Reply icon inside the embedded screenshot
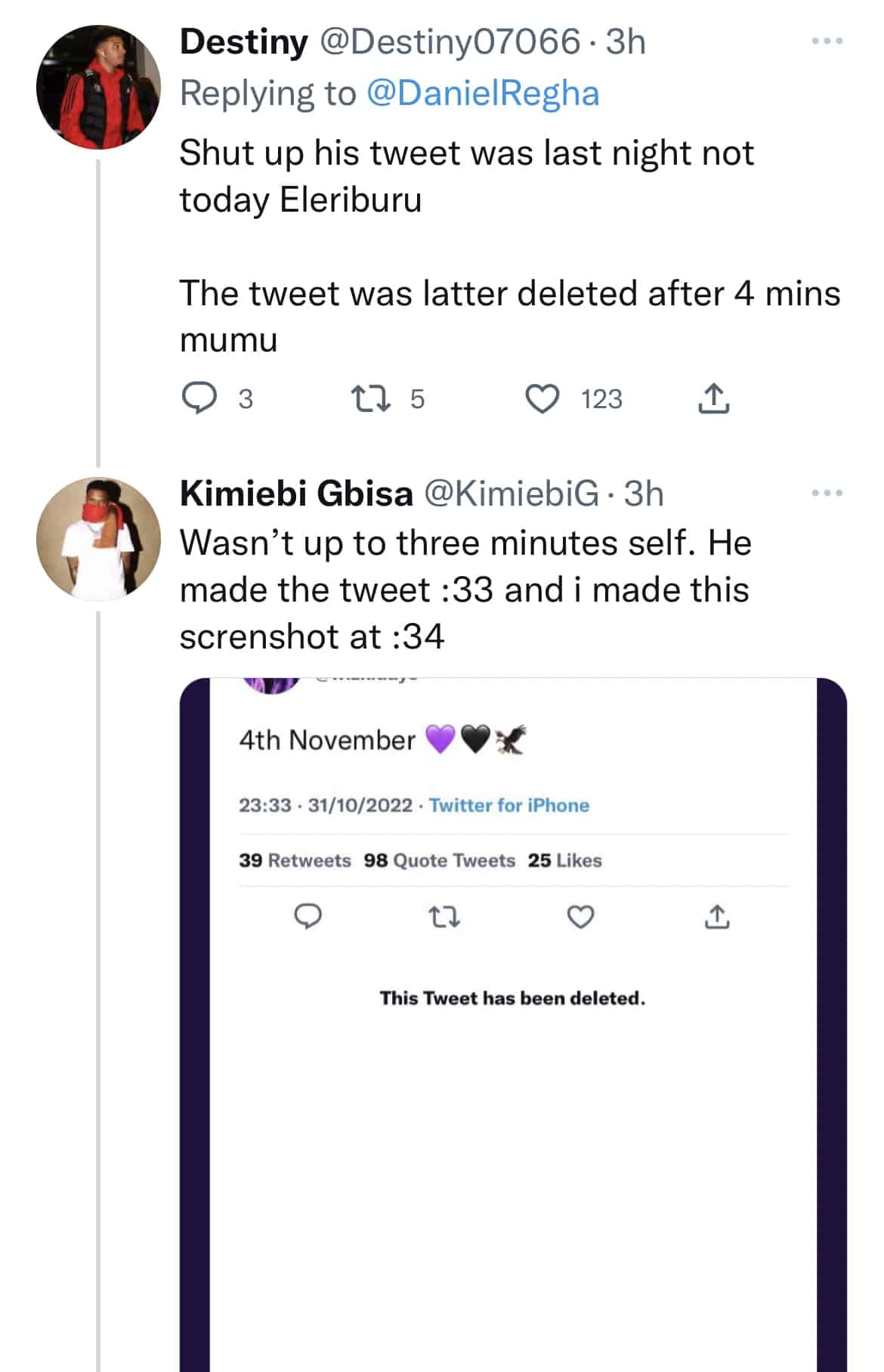The image size is (884, 1372). [x=308, y=917]
